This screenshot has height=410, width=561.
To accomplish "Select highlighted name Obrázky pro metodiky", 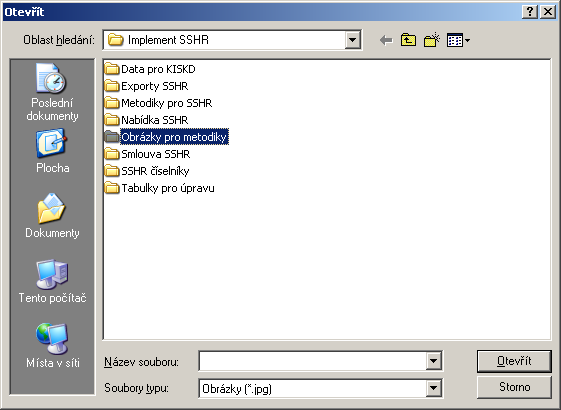I will (x=174, y=137).
